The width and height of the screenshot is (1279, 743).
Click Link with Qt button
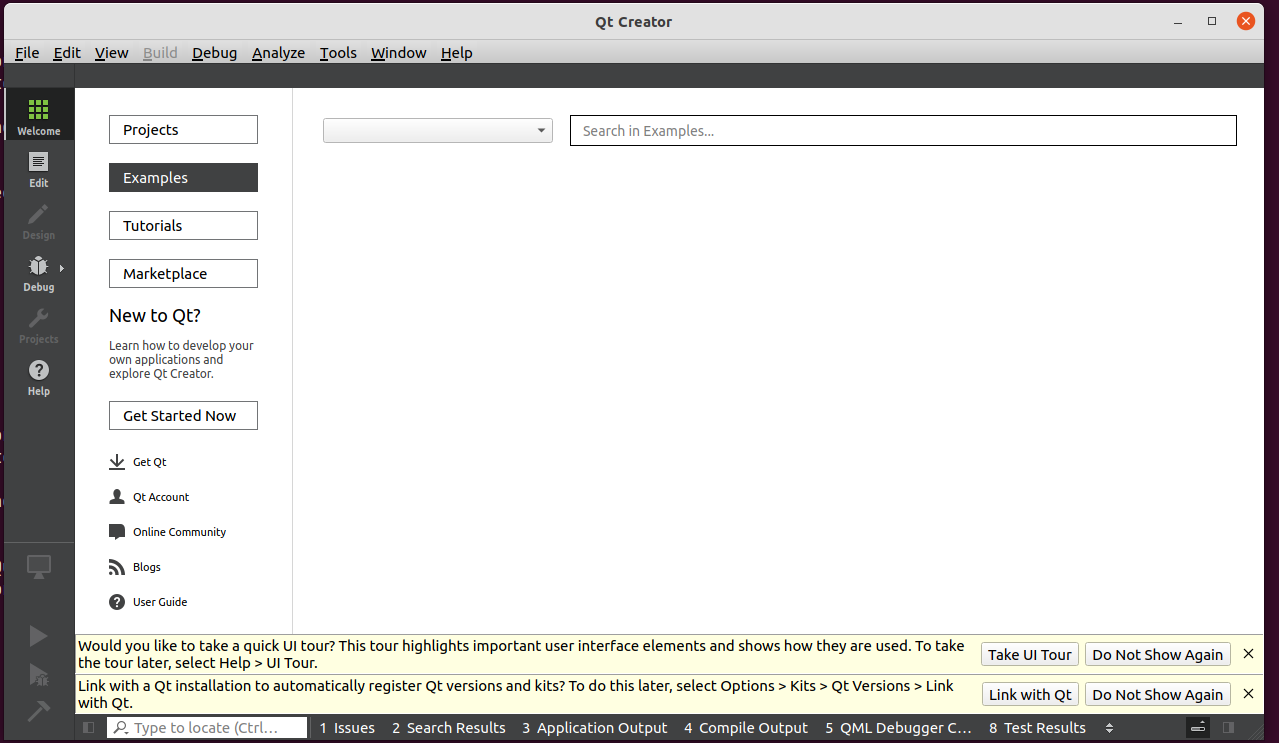click(1029, 695)
